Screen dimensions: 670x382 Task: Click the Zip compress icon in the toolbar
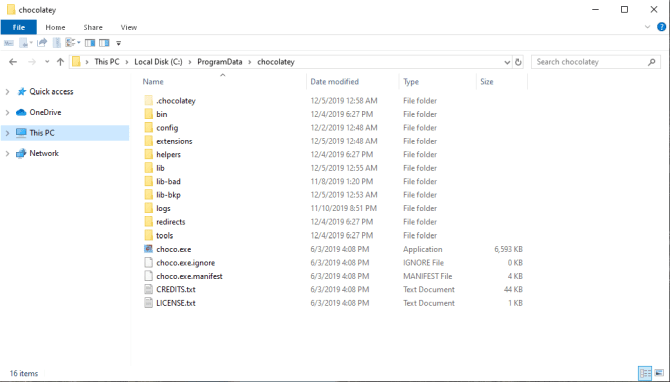click(56, 43)
